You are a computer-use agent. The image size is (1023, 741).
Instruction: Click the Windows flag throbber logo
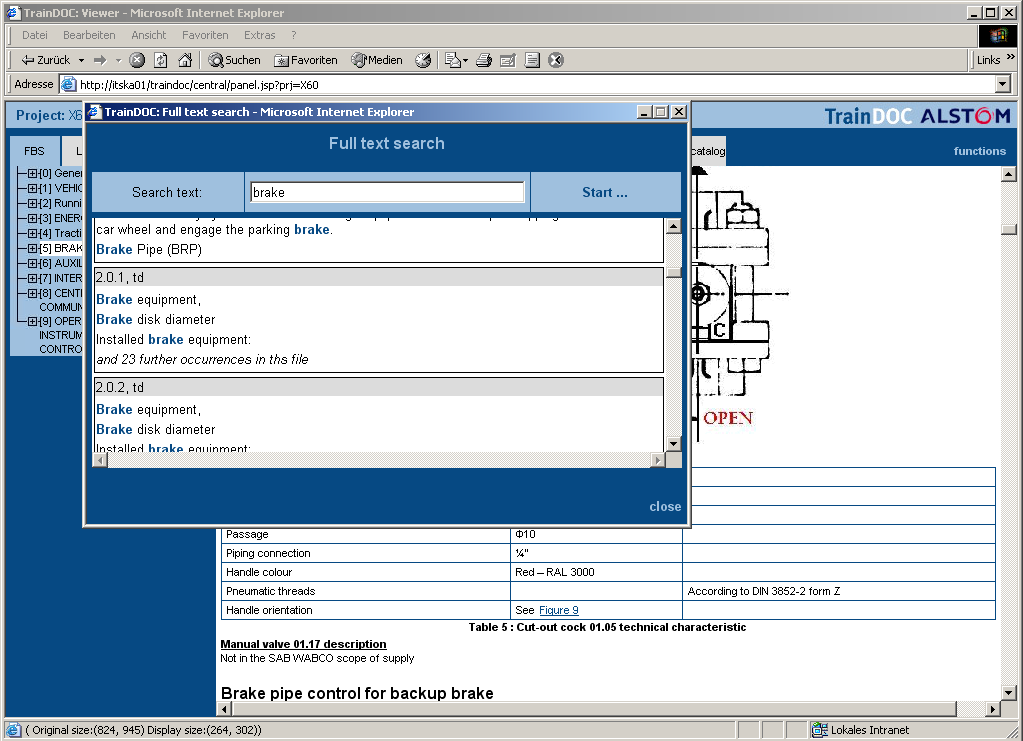pyautogui.click(x=998, y=35)
